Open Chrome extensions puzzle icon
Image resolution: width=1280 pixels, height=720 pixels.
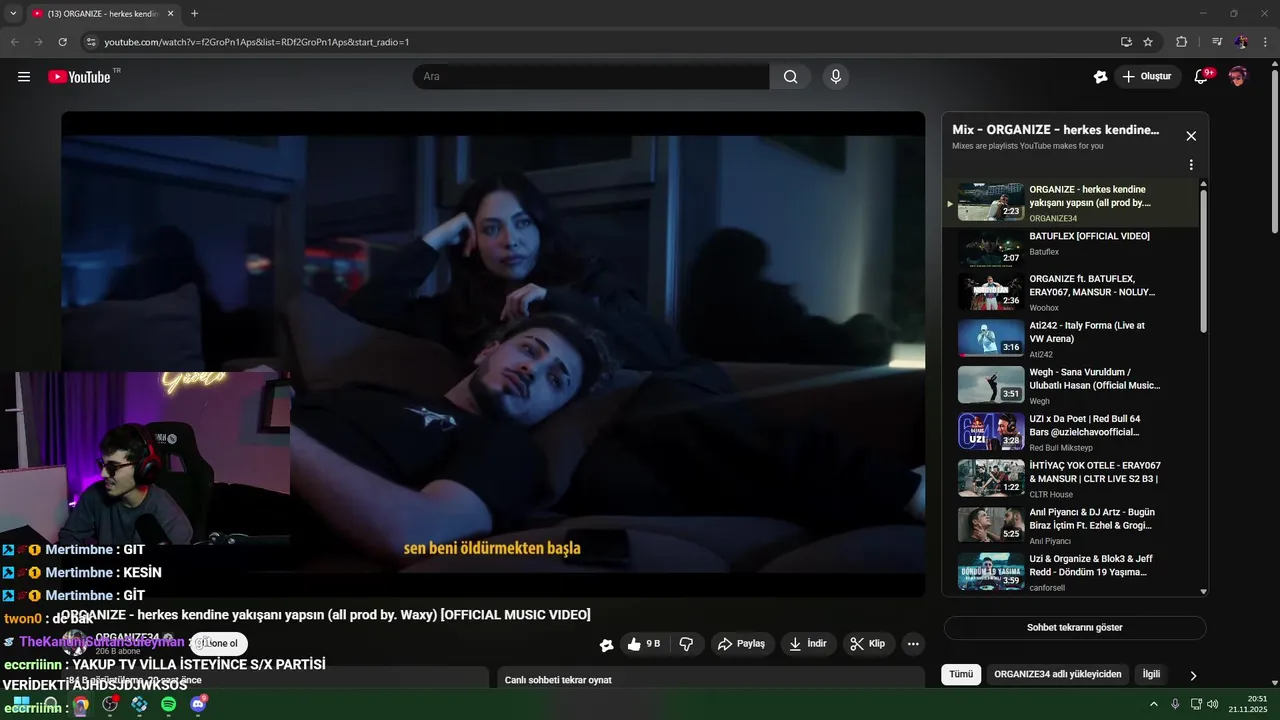[1181, 42]
